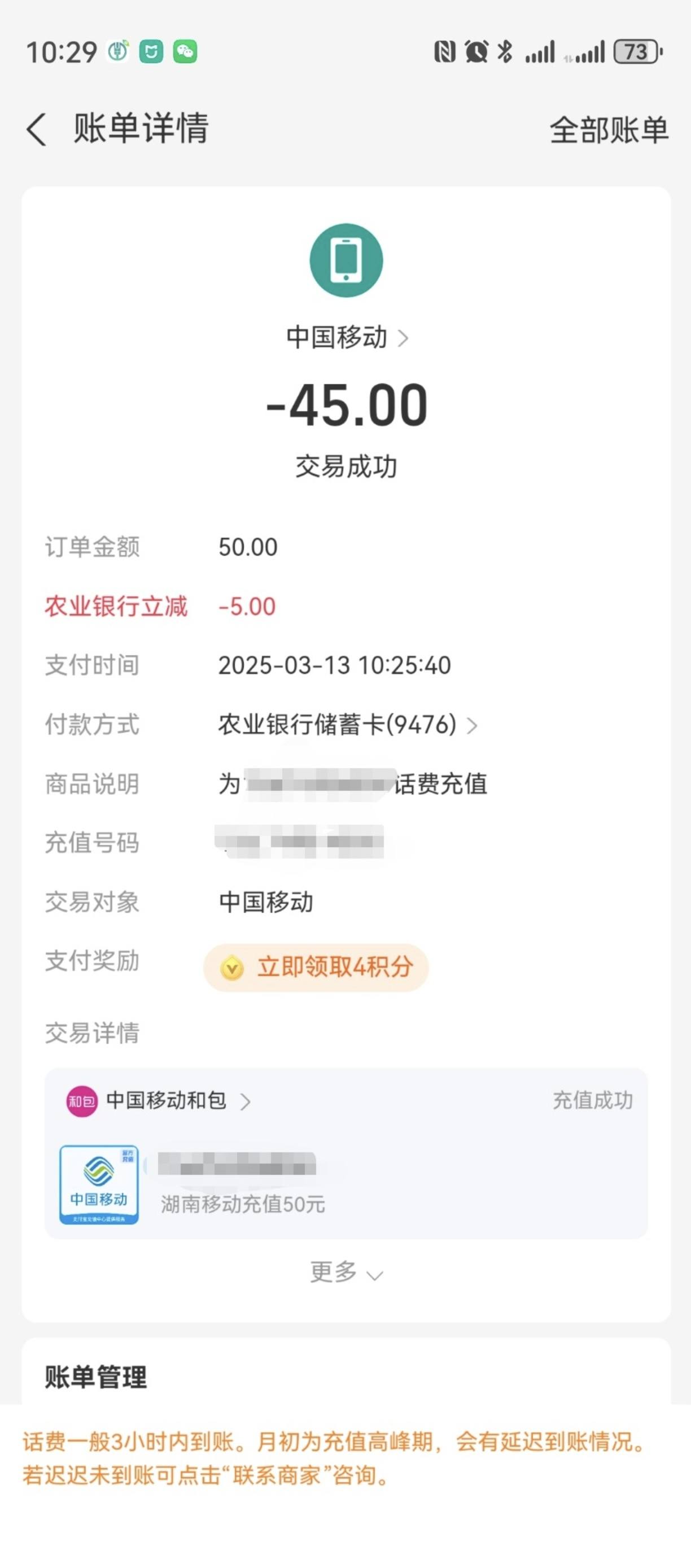Tap the chevron after 中国移动和包
691x1568 pixels.
point(245,1101)
